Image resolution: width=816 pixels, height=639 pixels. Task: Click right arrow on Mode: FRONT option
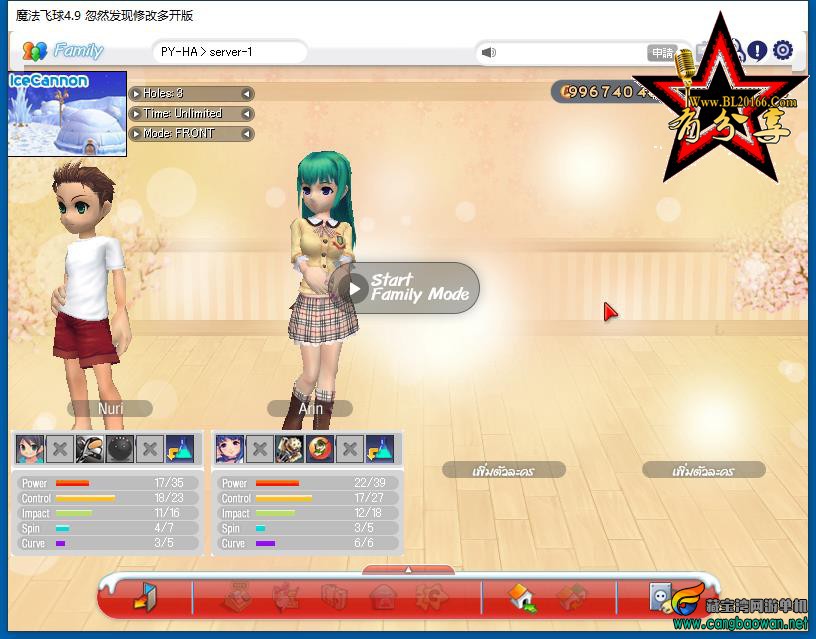[247, 134]
